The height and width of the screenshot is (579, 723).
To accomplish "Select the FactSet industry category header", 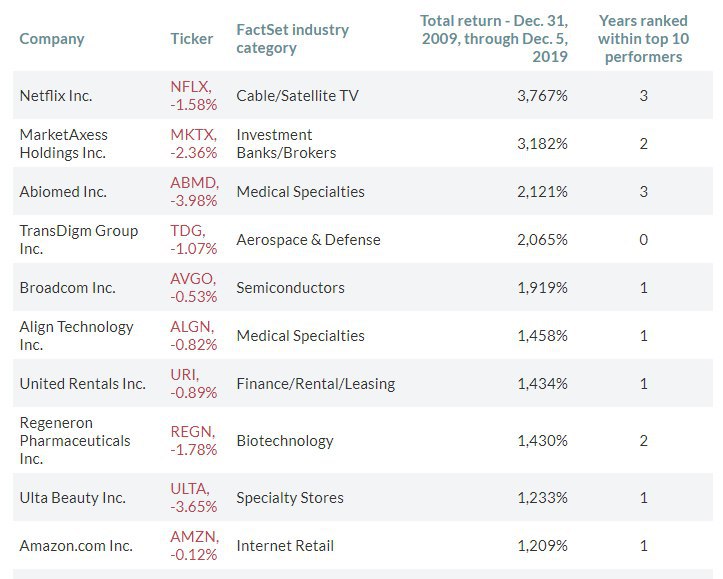I will coord(293,39).
